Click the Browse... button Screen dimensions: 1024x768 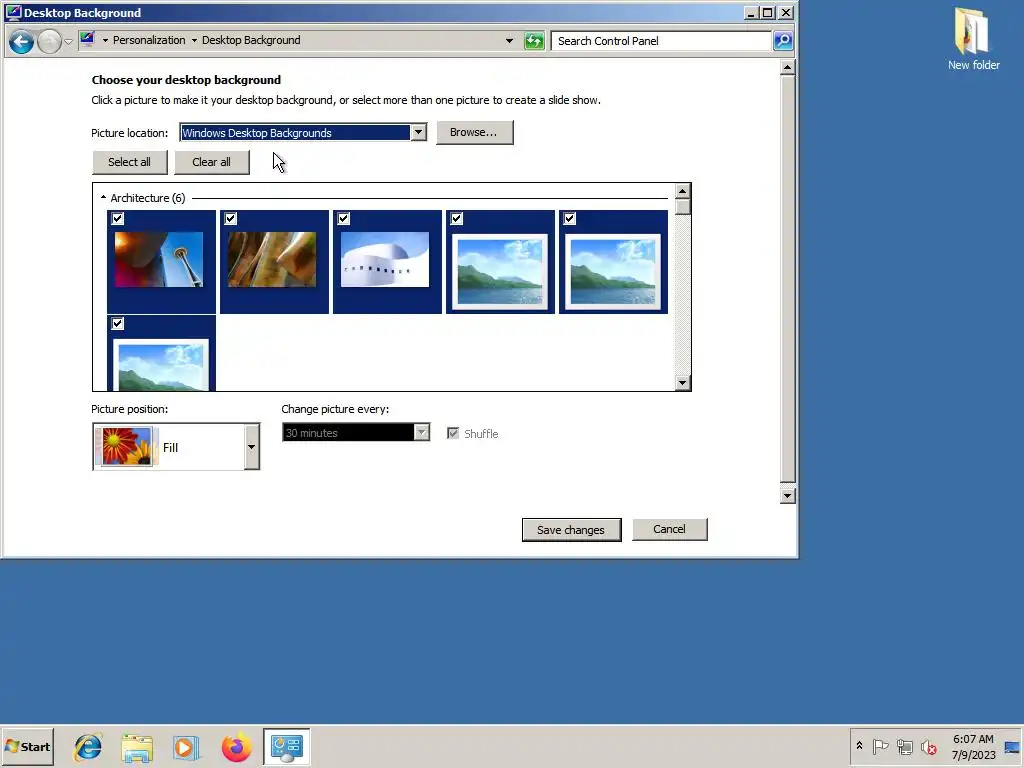point(474,132)
